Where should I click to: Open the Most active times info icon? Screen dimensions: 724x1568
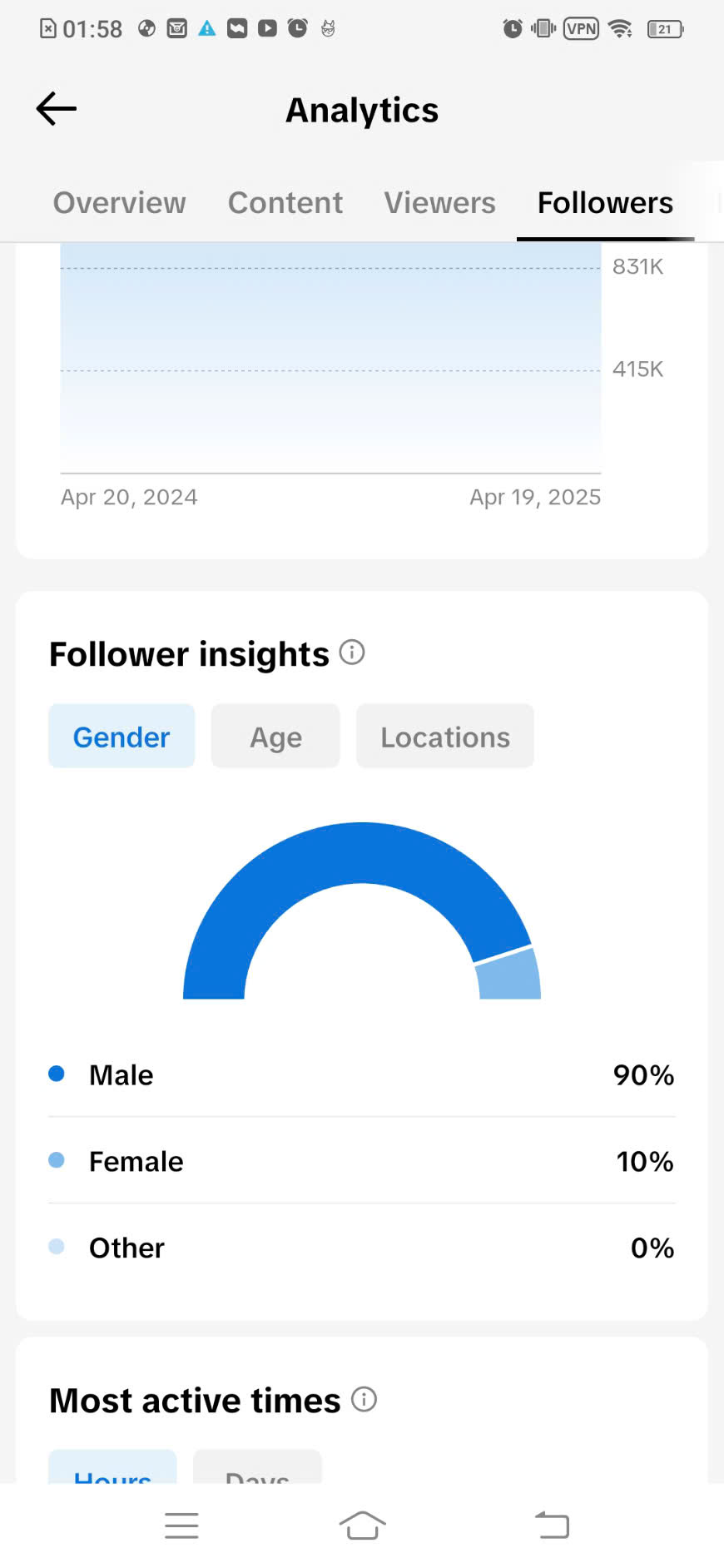coord(364,1399)
